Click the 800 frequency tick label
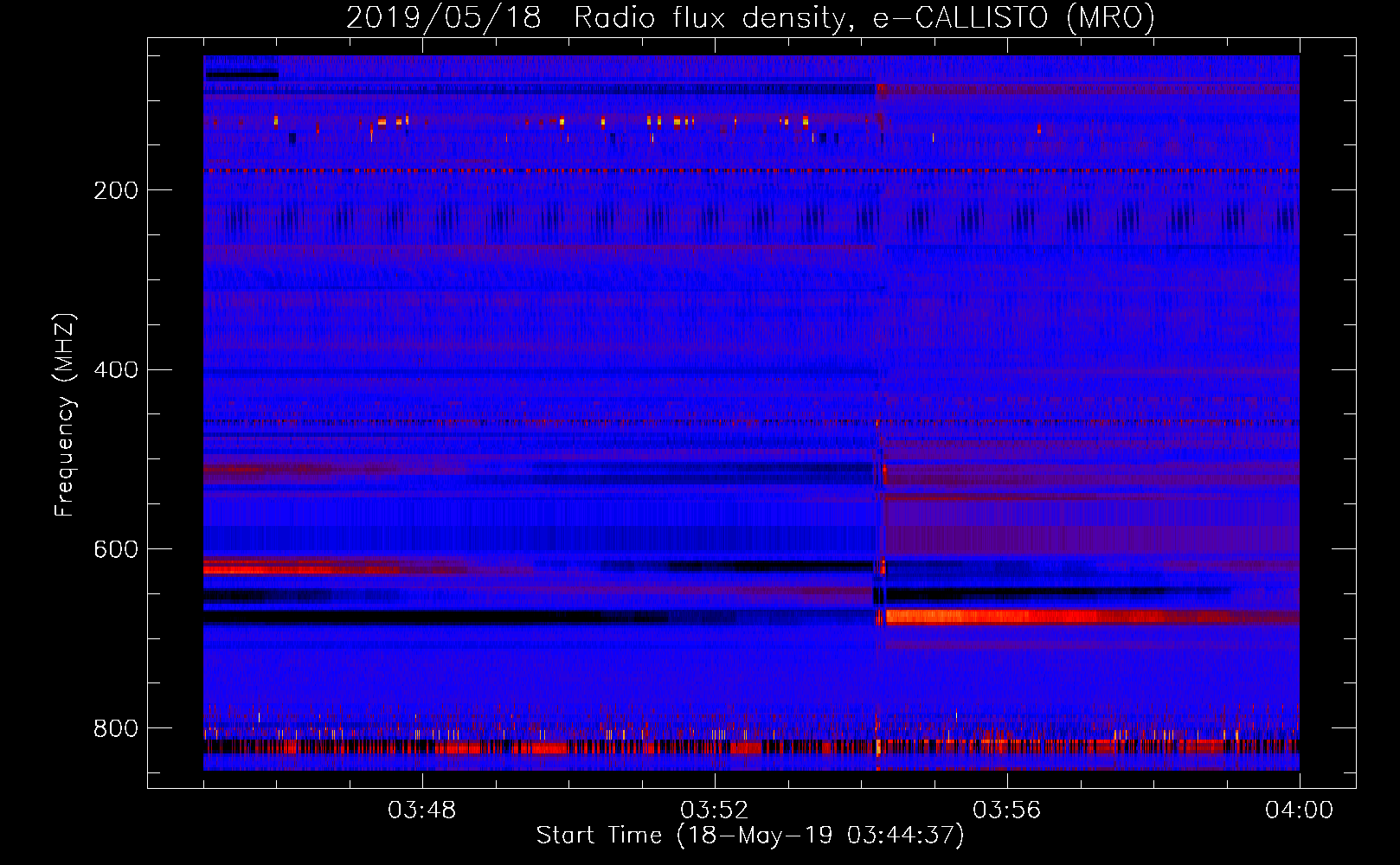1400x865 pixels. (116, 728)
